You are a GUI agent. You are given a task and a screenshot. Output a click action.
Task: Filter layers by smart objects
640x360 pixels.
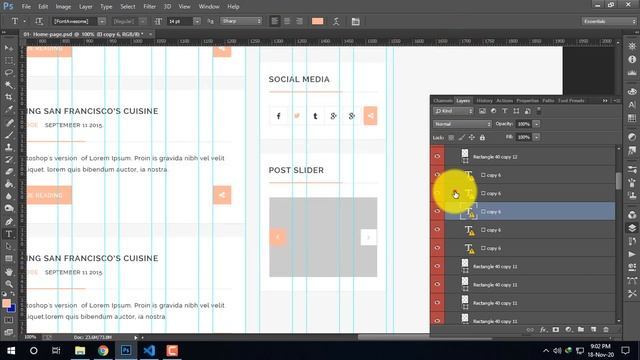pos(527,111)
